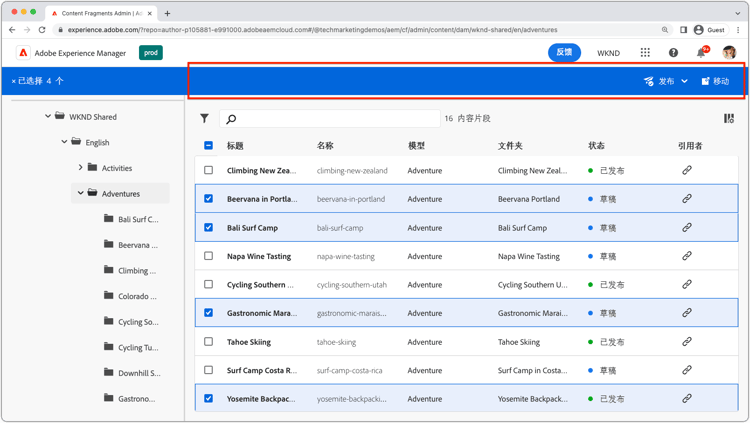Go back with the browser arrow

tap(12, 30)
